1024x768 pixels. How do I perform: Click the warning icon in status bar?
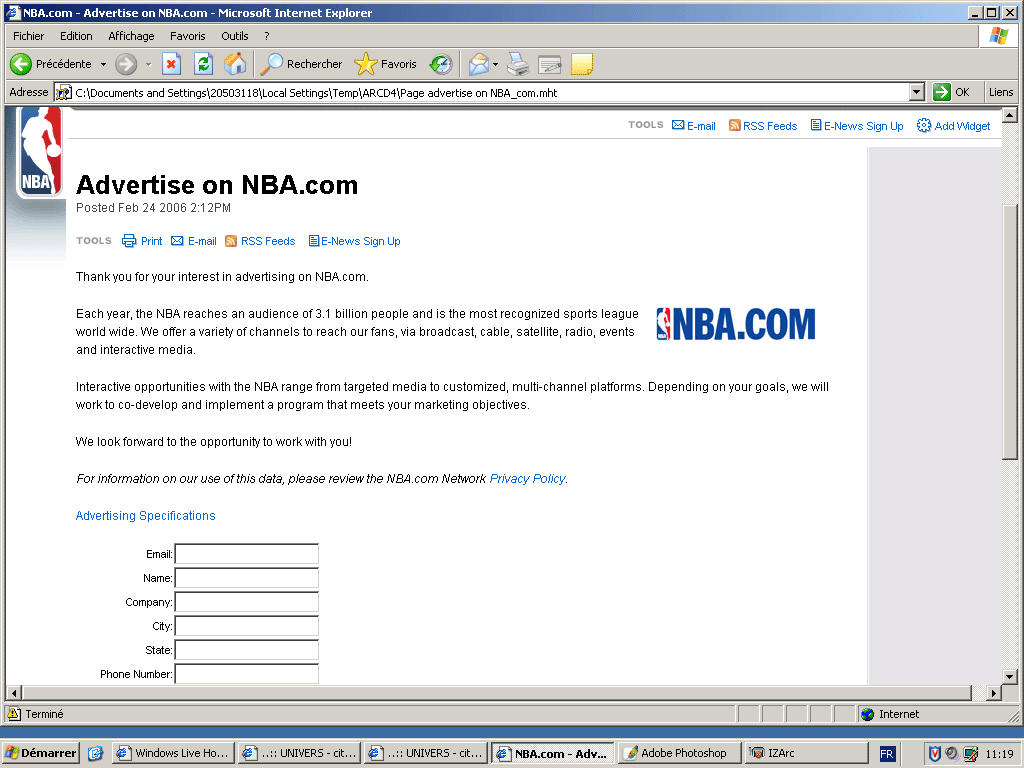[14, 714]
